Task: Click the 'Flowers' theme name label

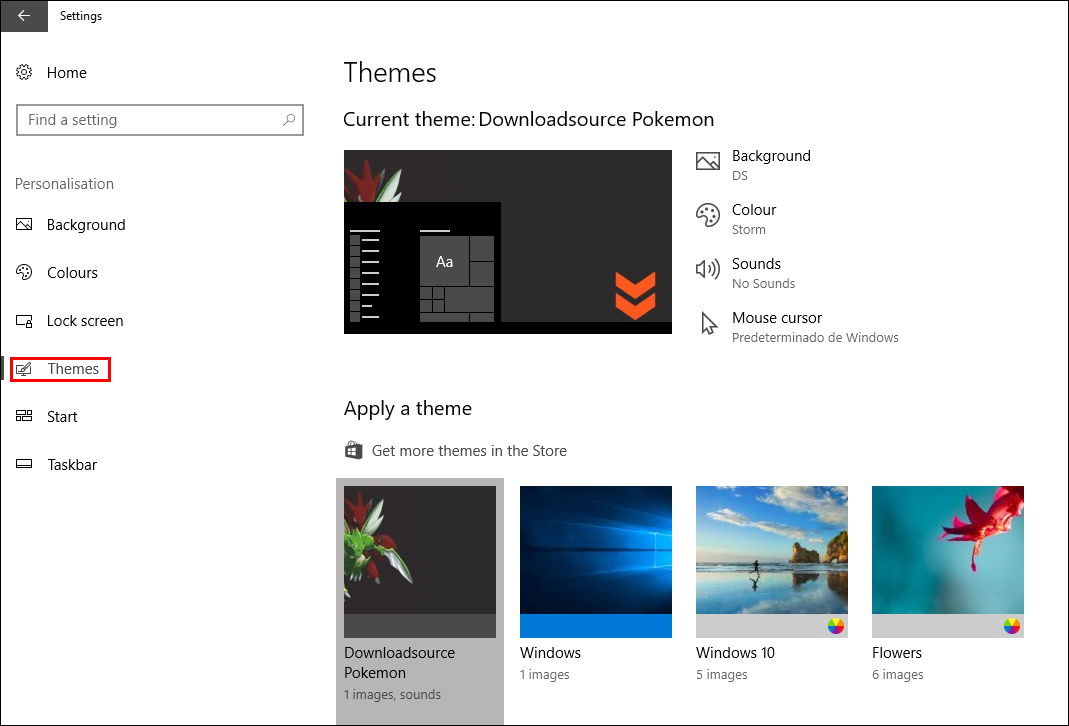Action: pos(897,653)
